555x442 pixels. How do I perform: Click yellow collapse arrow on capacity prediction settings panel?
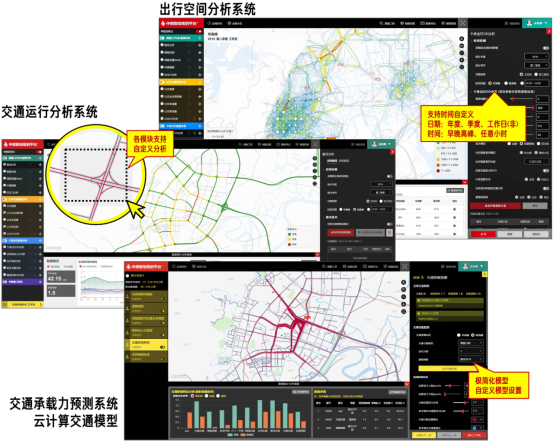pos(485,274)
